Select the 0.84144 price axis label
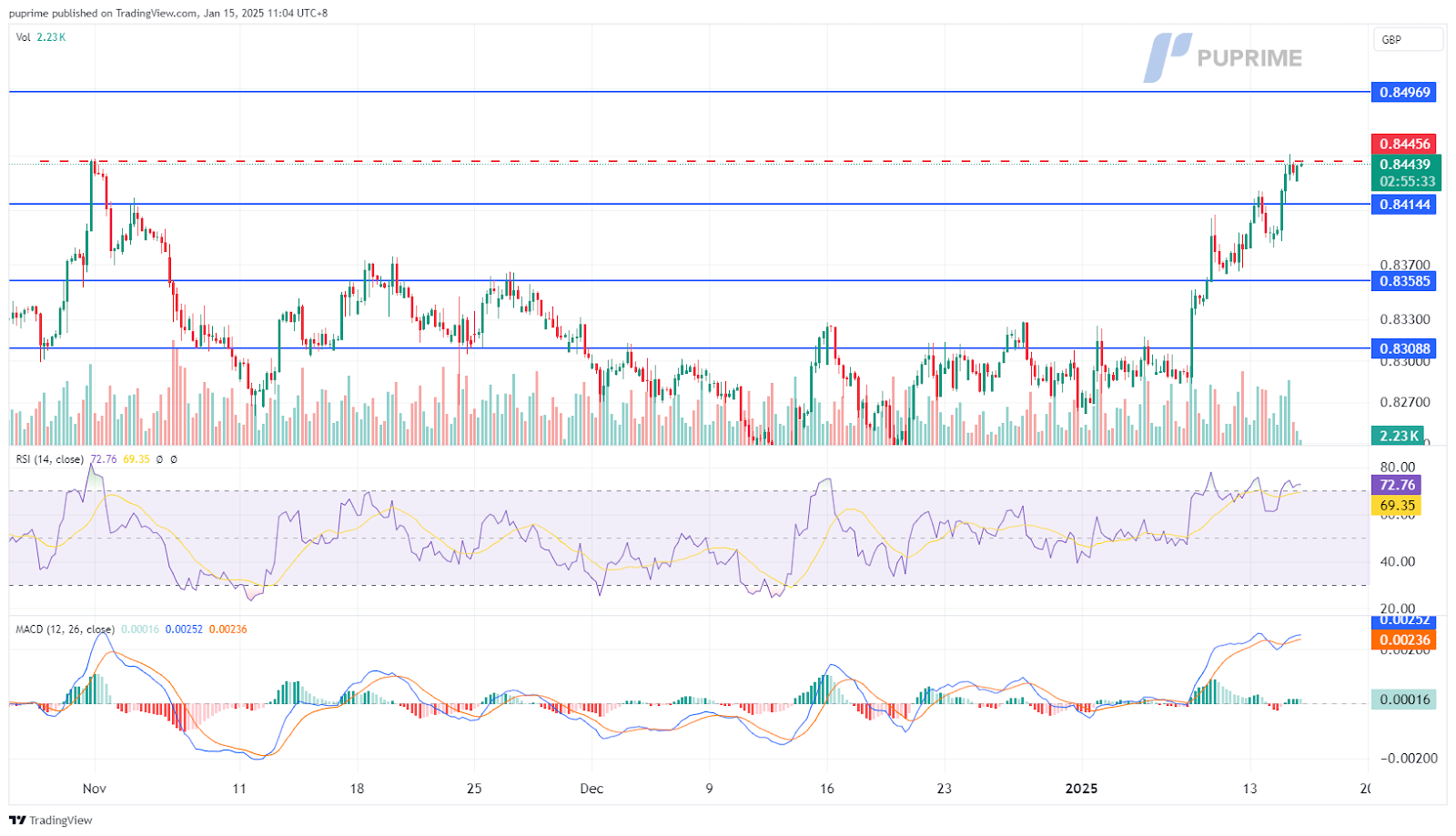The height and width of the screenshot is (836, 1456). click(1404, 205)
